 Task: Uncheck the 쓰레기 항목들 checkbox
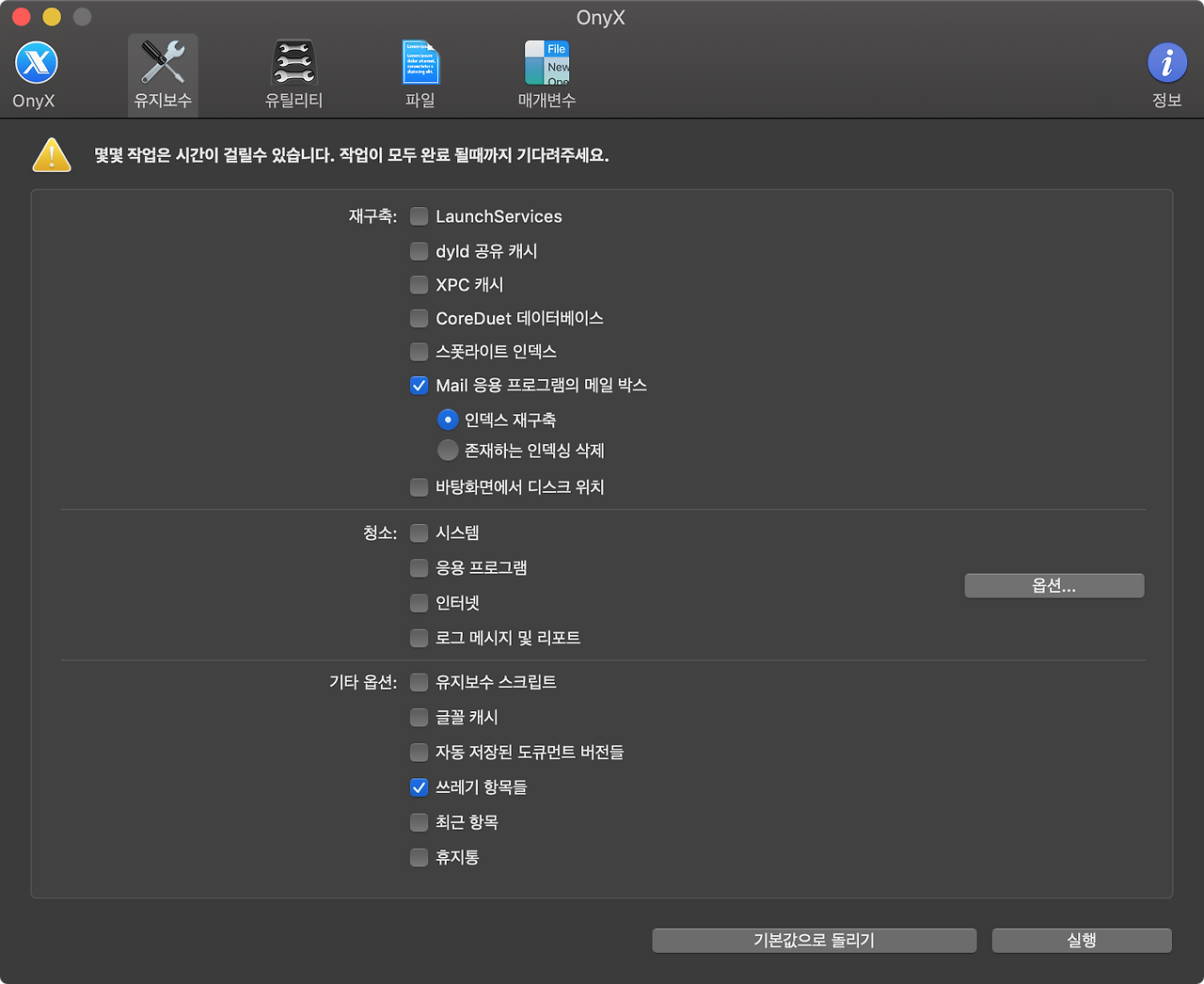point(419,787)
